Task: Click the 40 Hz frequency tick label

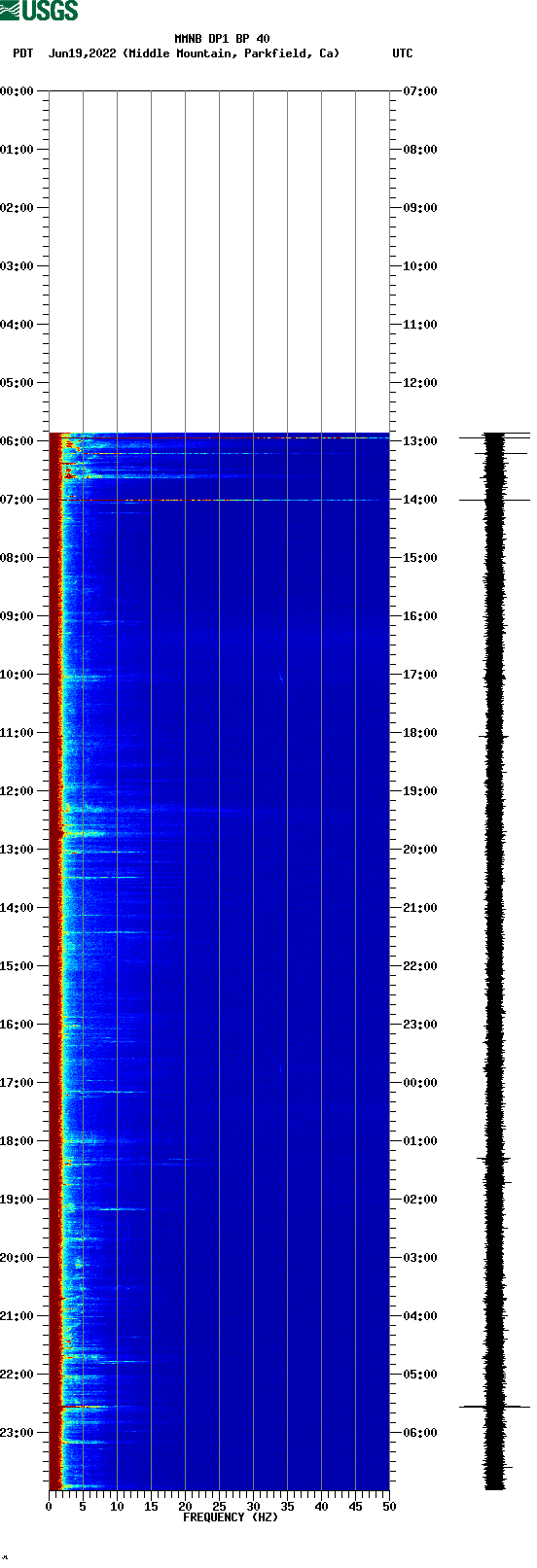Action: [x=321, y=1507]
